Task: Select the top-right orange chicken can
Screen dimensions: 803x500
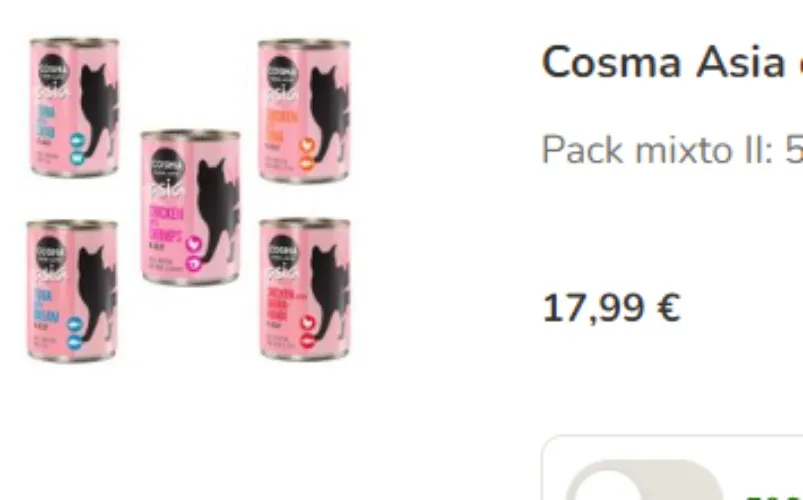Action: (304, 111)
